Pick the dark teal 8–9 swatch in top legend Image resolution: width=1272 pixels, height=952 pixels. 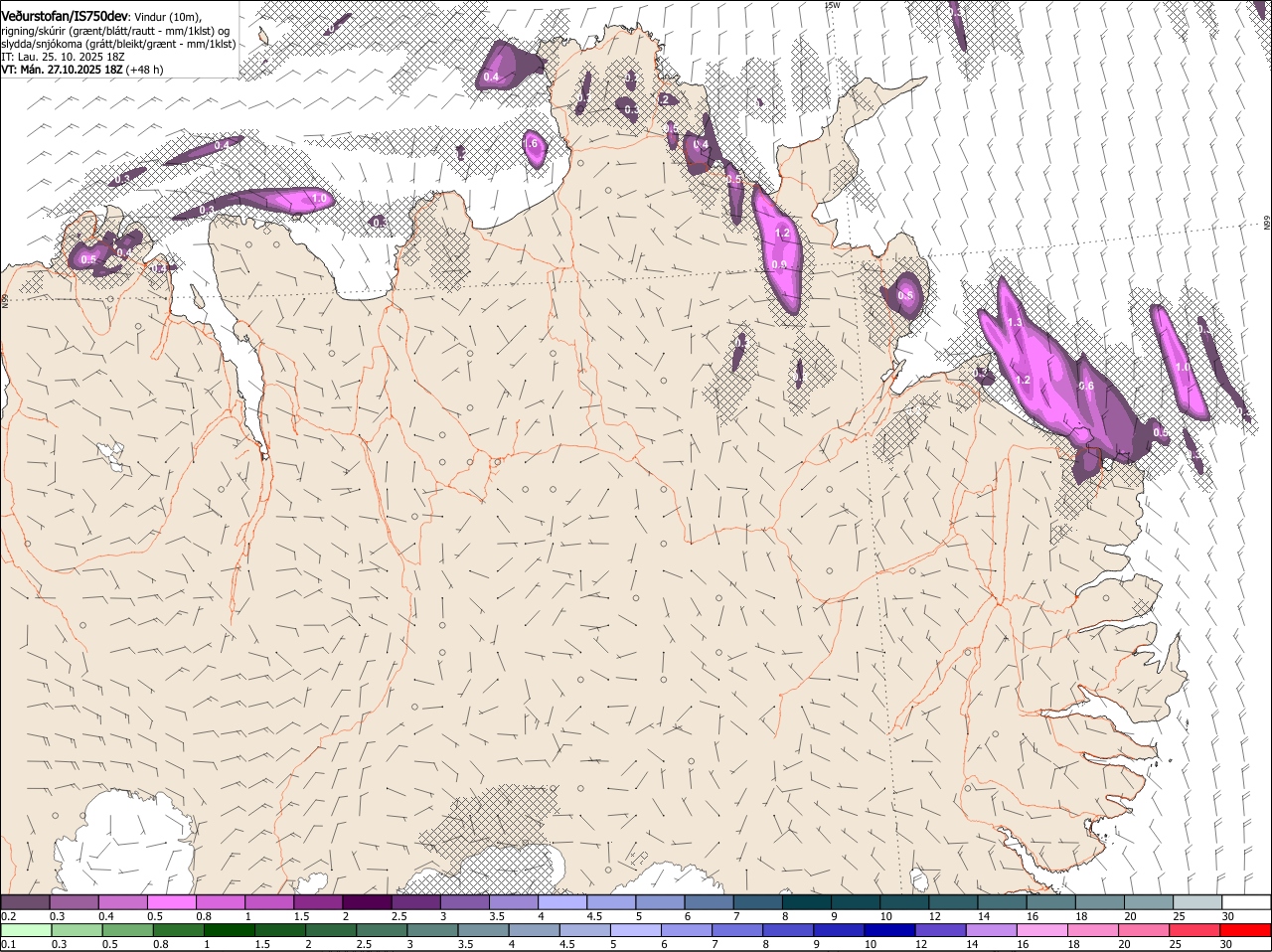807,902
